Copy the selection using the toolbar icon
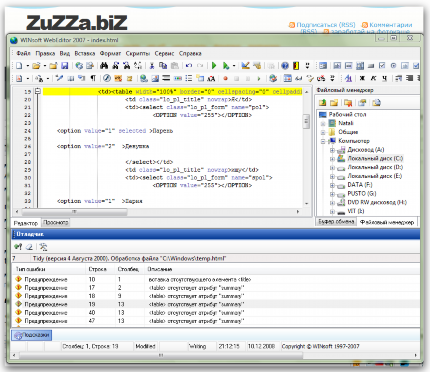 pyautogui.click(x=163, y=66)
